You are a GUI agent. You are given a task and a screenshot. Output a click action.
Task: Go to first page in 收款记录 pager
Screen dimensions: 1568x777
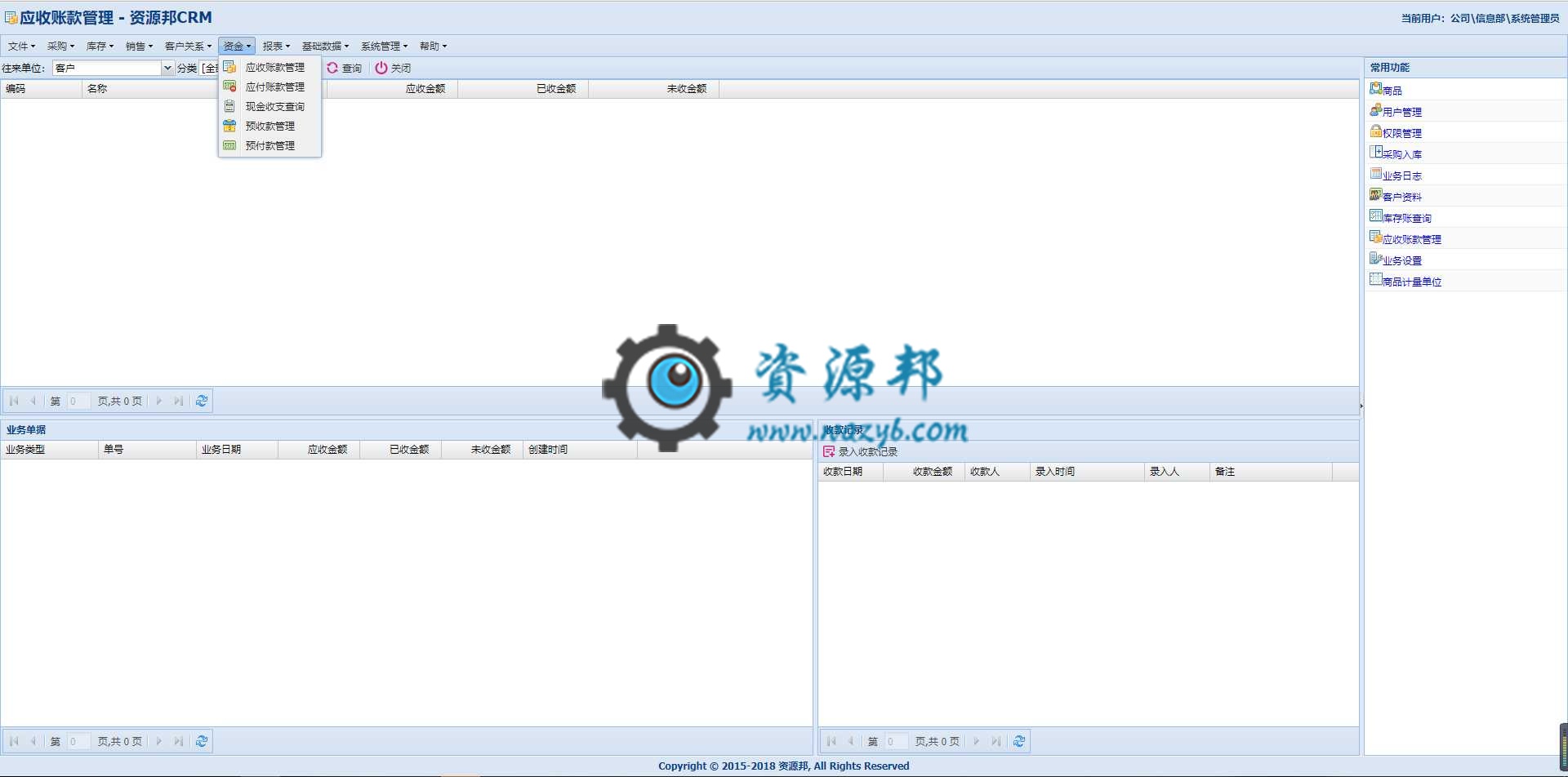click(x=831, y=741)
